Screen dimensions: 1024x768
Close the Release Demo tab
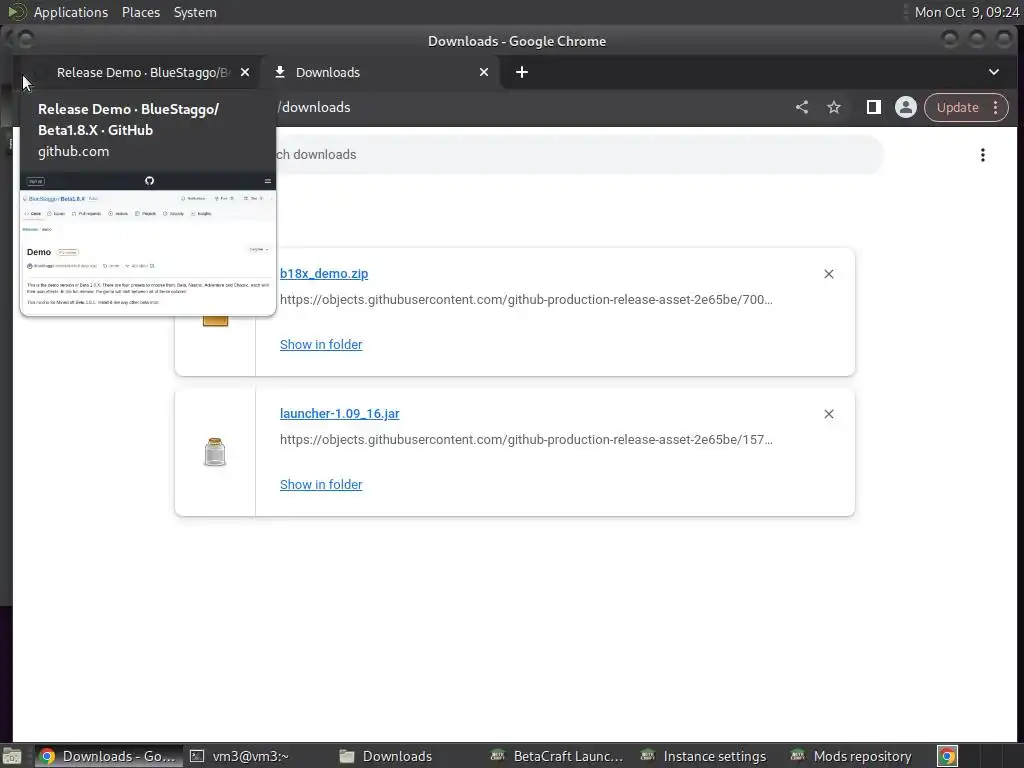pos(245,72)
